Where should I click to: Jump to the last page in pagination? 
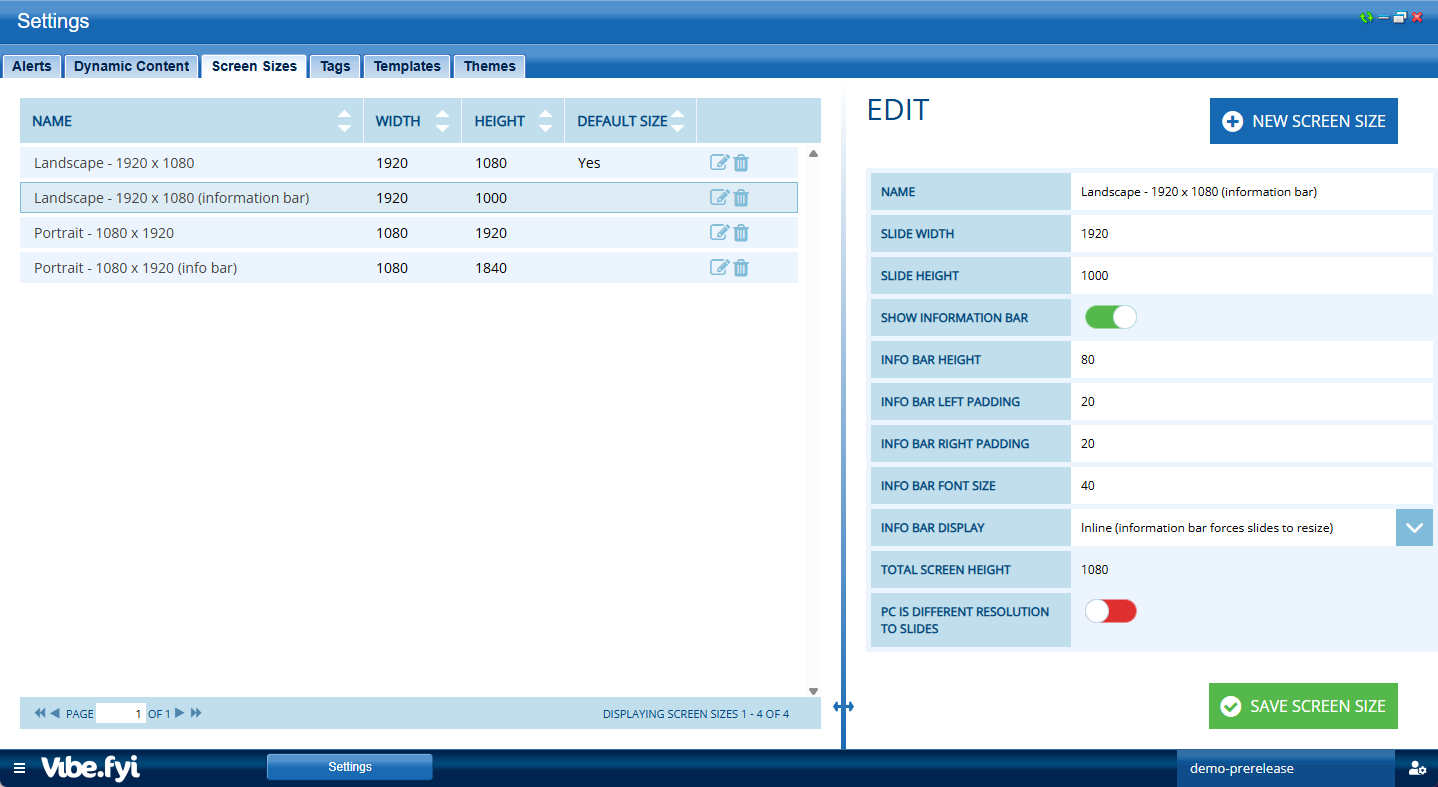(x=196, y=713)
